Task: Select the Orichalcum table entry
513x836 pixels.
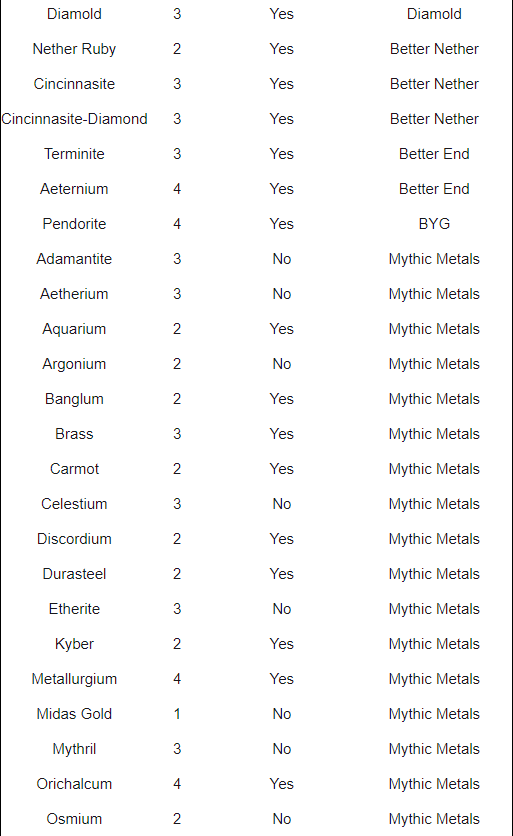Action: [x=74, y=784]
